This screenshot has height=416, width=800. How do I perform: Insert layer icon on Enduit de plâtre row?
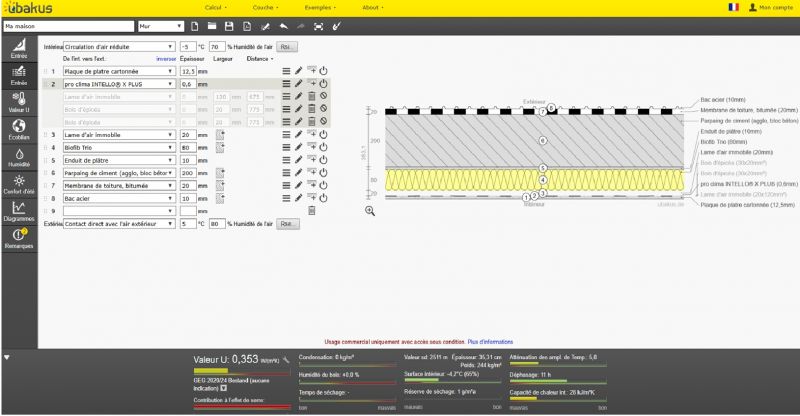point(311,160)
